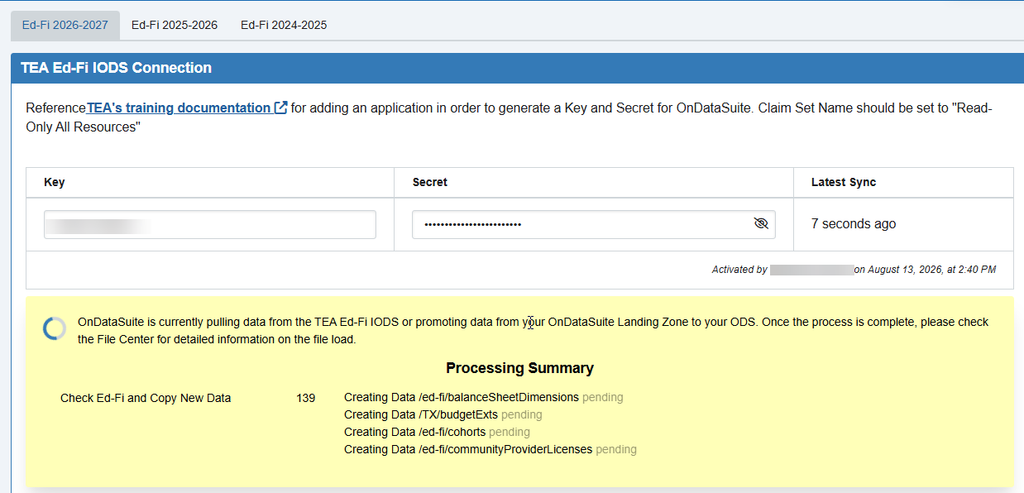Click the /TX/budgetExts pending entry
The image size is (1024, 493).
(x=443, y=415)
